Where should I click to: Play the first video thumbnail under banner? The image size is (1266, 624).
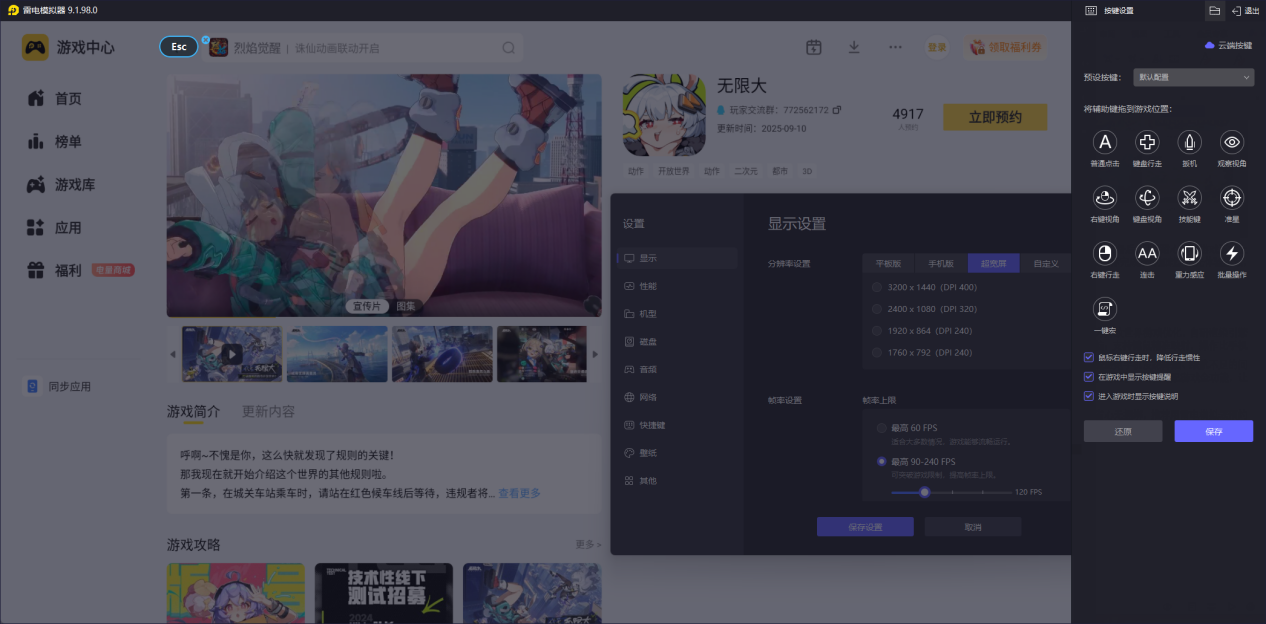(x=231, y=353)
